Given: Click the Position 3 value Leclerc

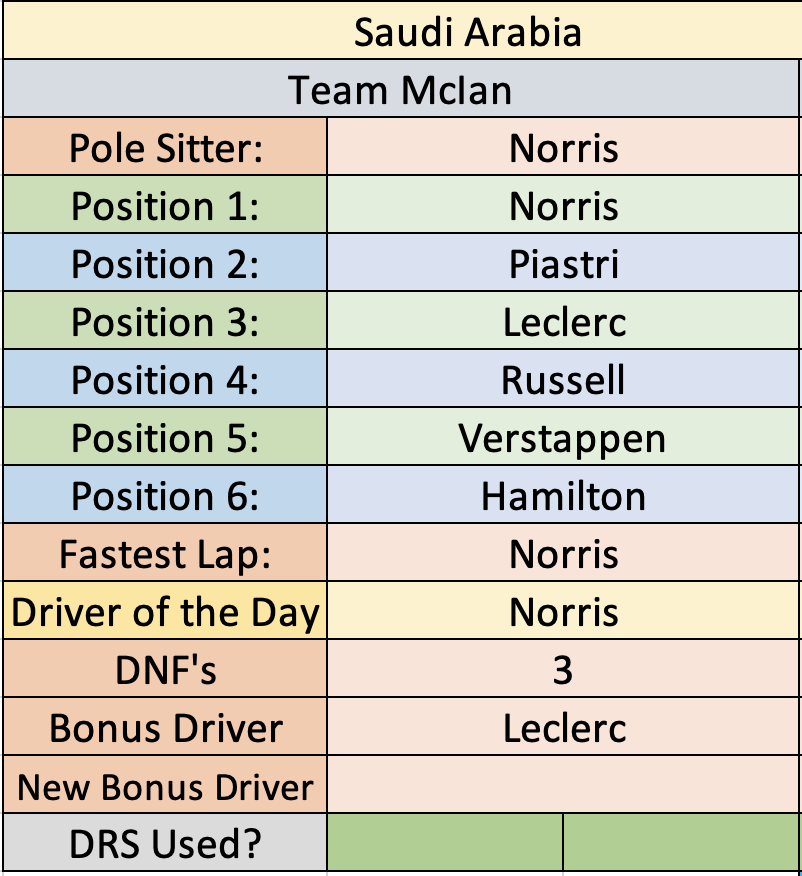Looking at the screenshot, I should (x=563, y=322).
